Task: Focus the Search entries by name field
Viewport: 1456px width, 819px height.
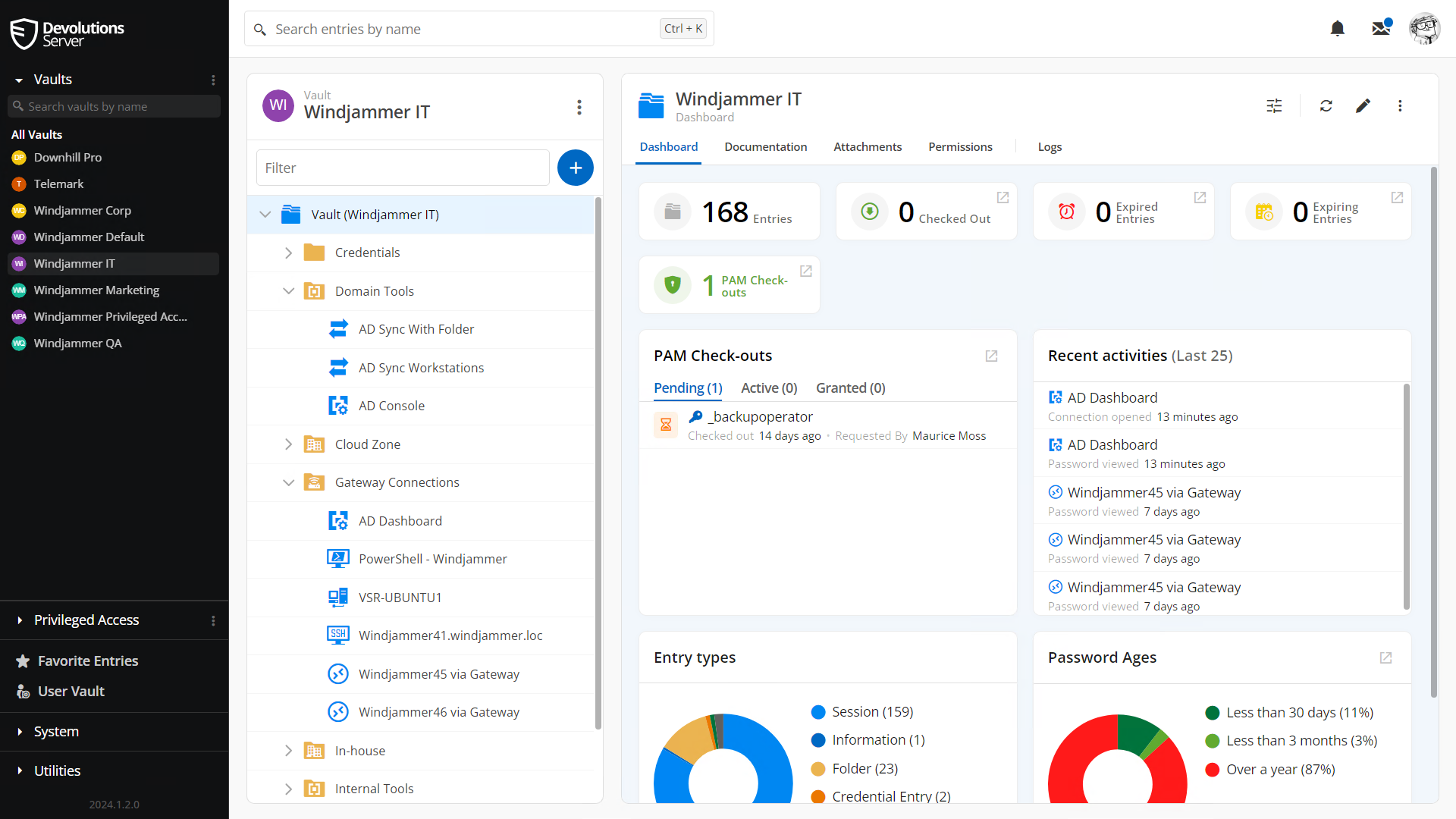Action: pyautogui.click(x=479, y=29)
